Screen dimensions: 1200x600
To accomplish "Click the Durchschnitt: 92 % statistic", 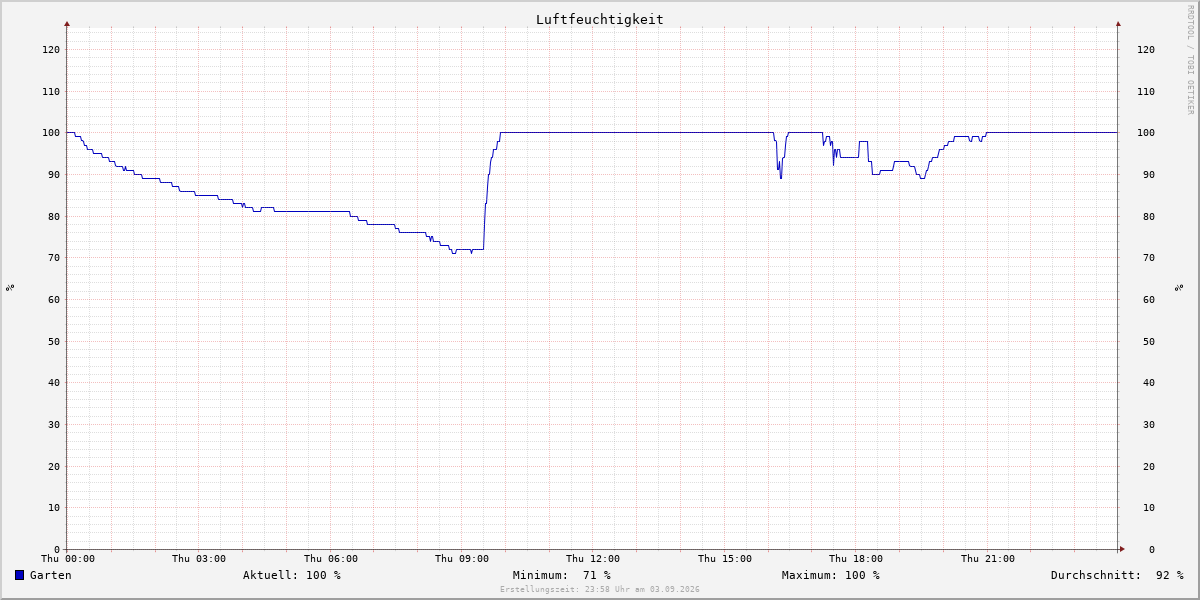I will (x=1117, y=575).
